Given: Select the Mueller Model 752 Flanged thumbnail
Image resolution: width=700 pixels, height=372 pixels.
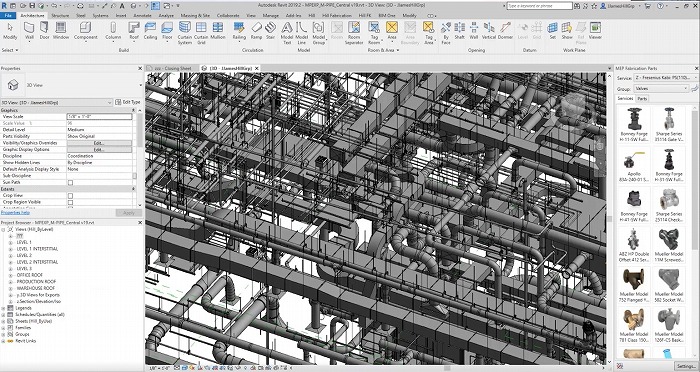Looking at the screenshot, I should point(634,284).
